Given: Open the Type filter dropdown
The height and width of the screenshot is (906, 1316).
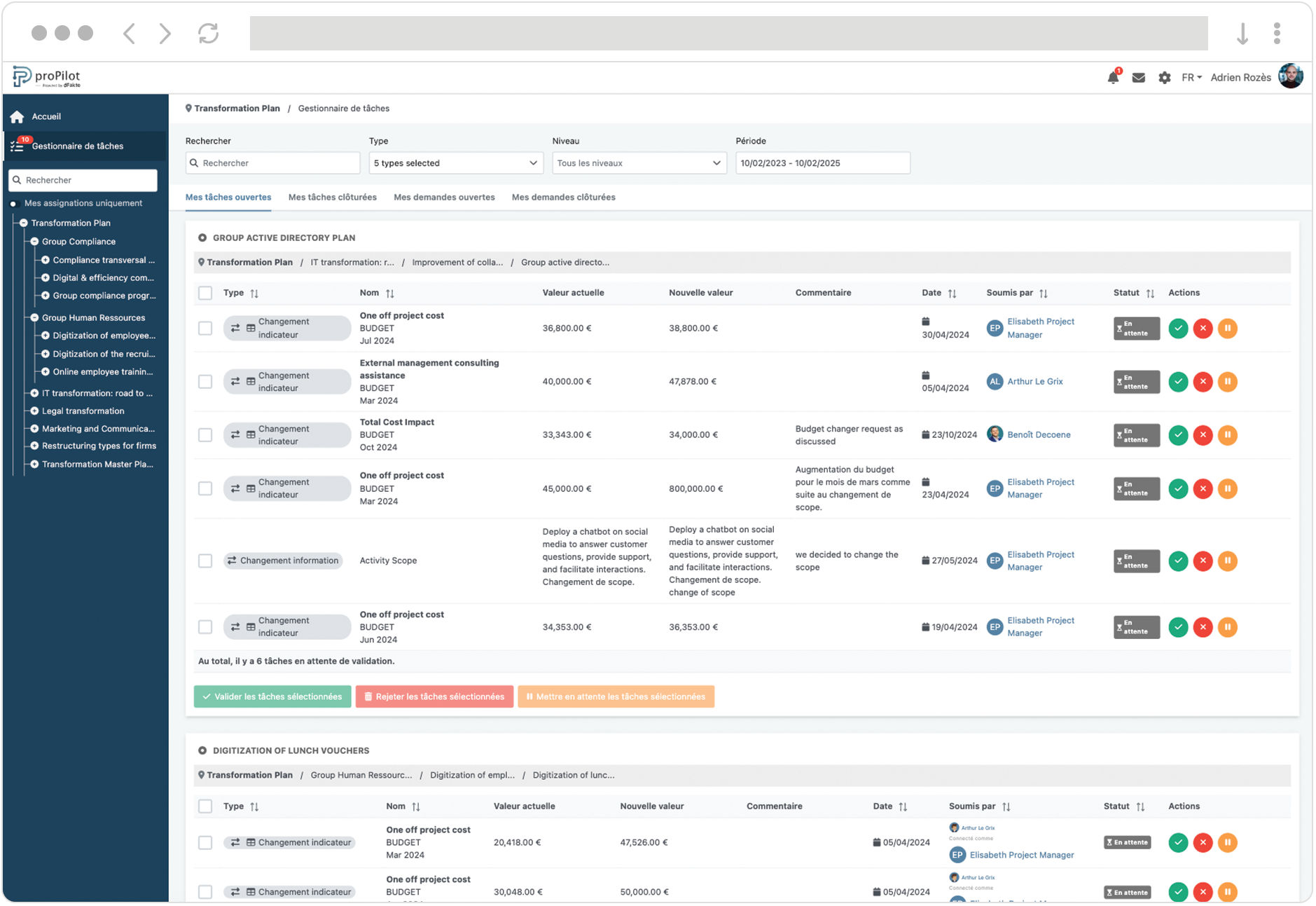Looking at the screenshot, I should (455, 163).
